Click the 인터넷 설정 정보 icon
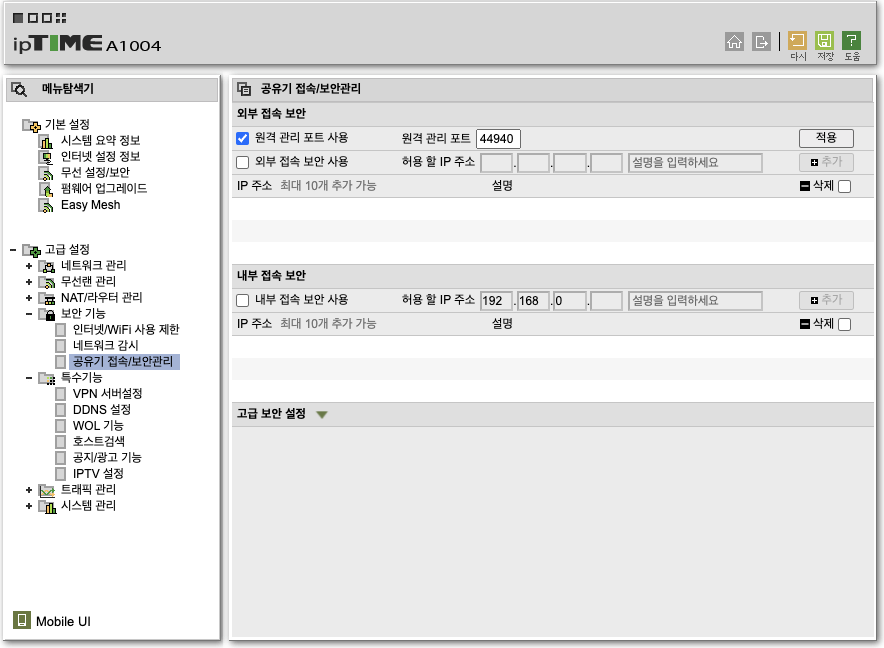This screenshot has height=648, width=884. (46, 157)
